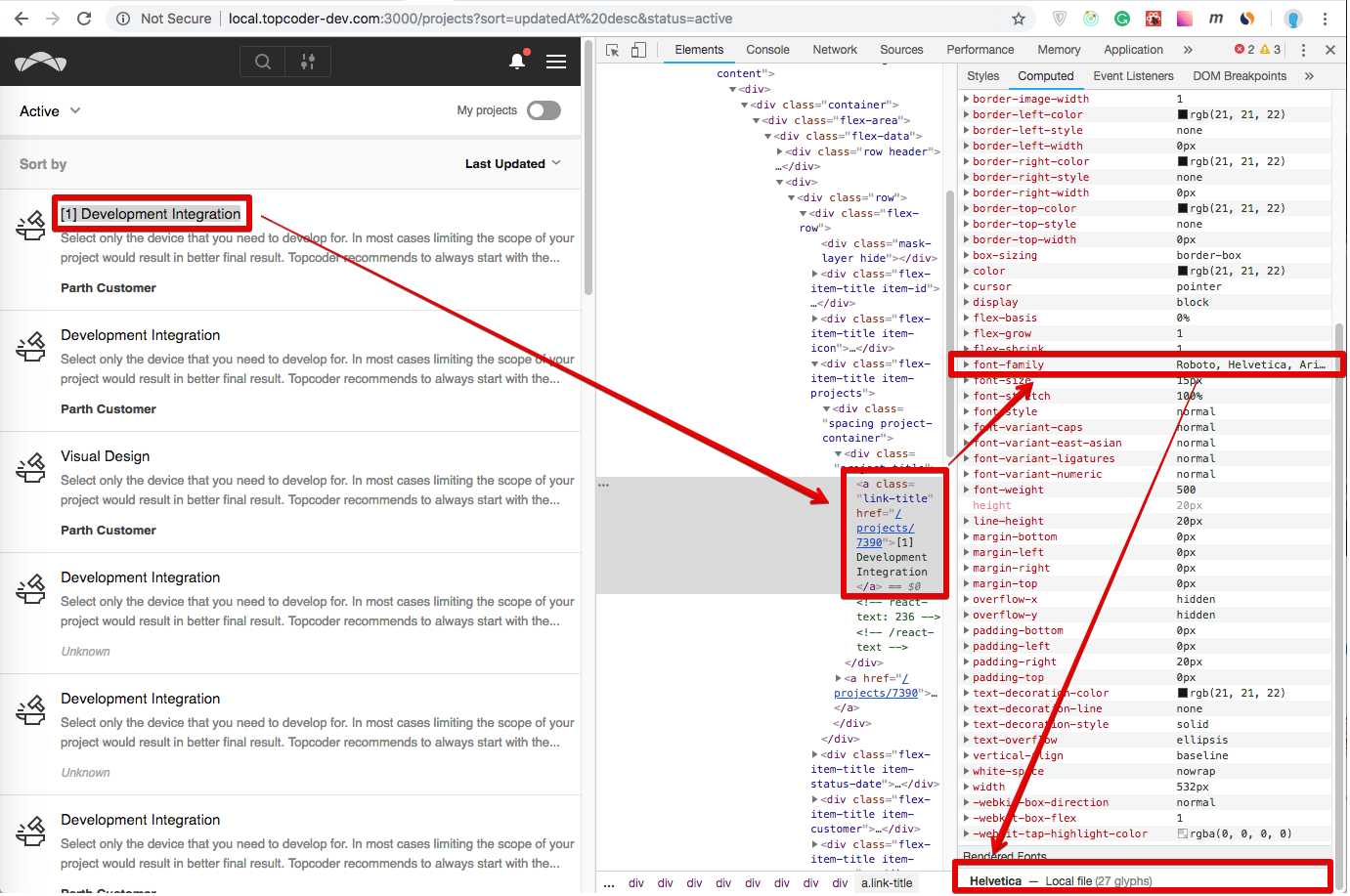The width and height of the screenshot is (1350, 896).
Task: Open the shield extension icon
Action: (1060, 19)
